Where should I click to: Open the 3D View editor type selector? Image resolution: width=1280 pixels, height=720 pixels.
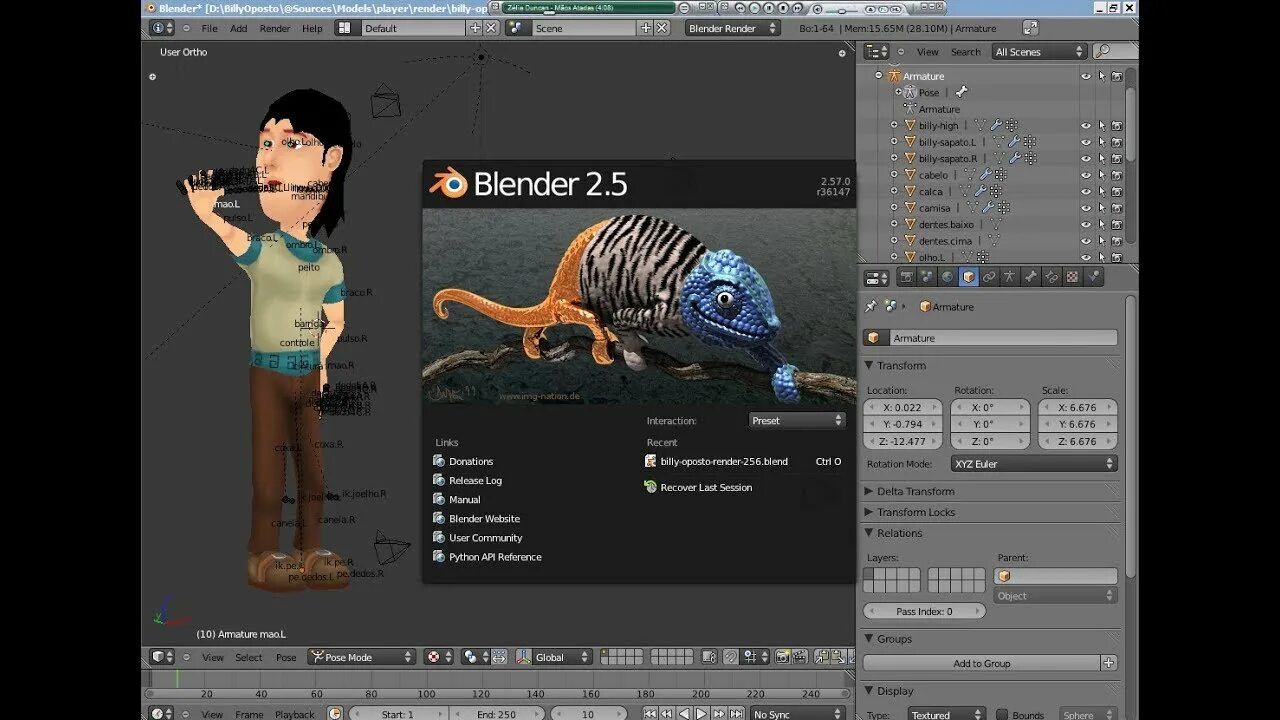(162, 657)
